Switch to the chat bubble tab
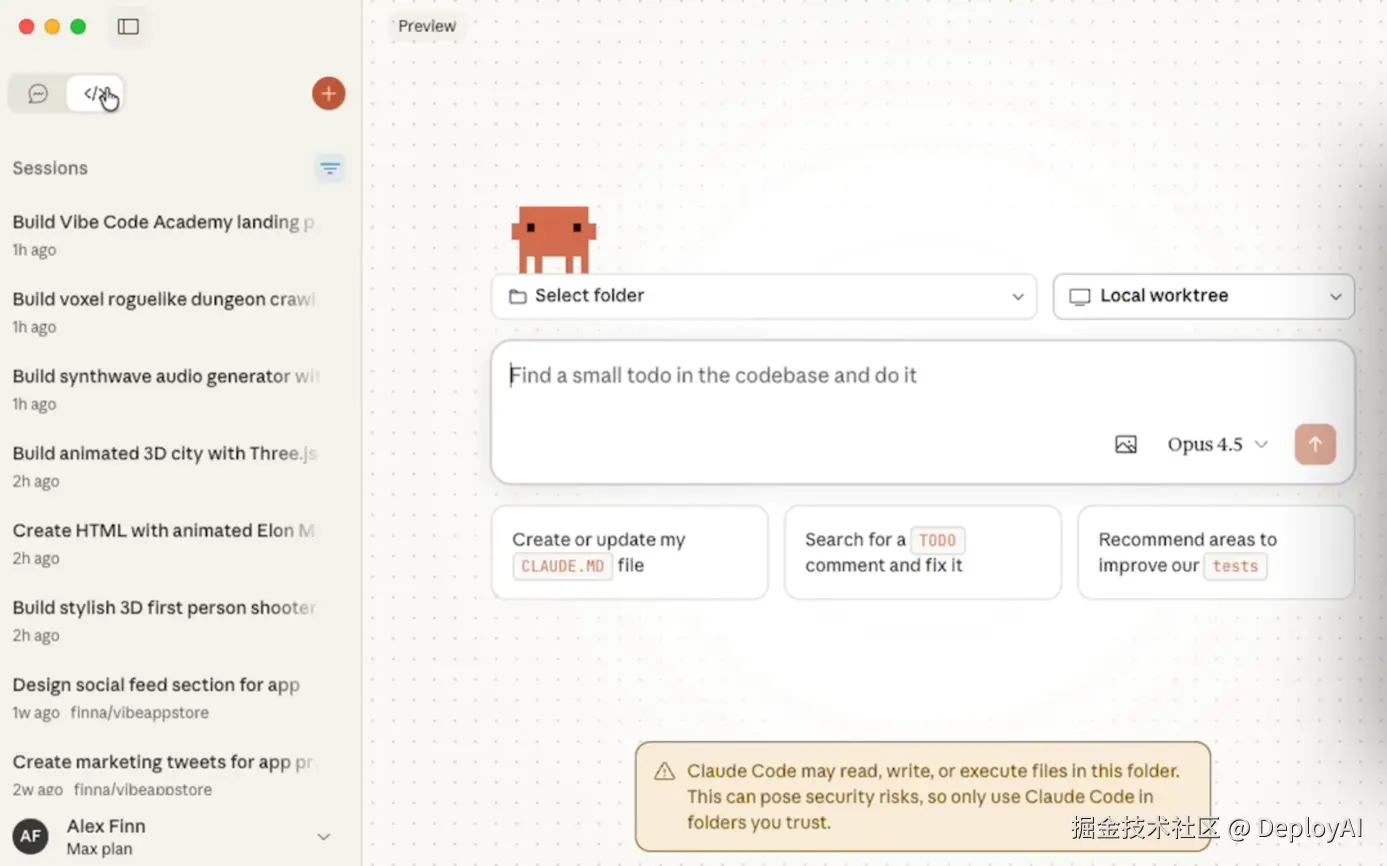 (x=38, y=94)
